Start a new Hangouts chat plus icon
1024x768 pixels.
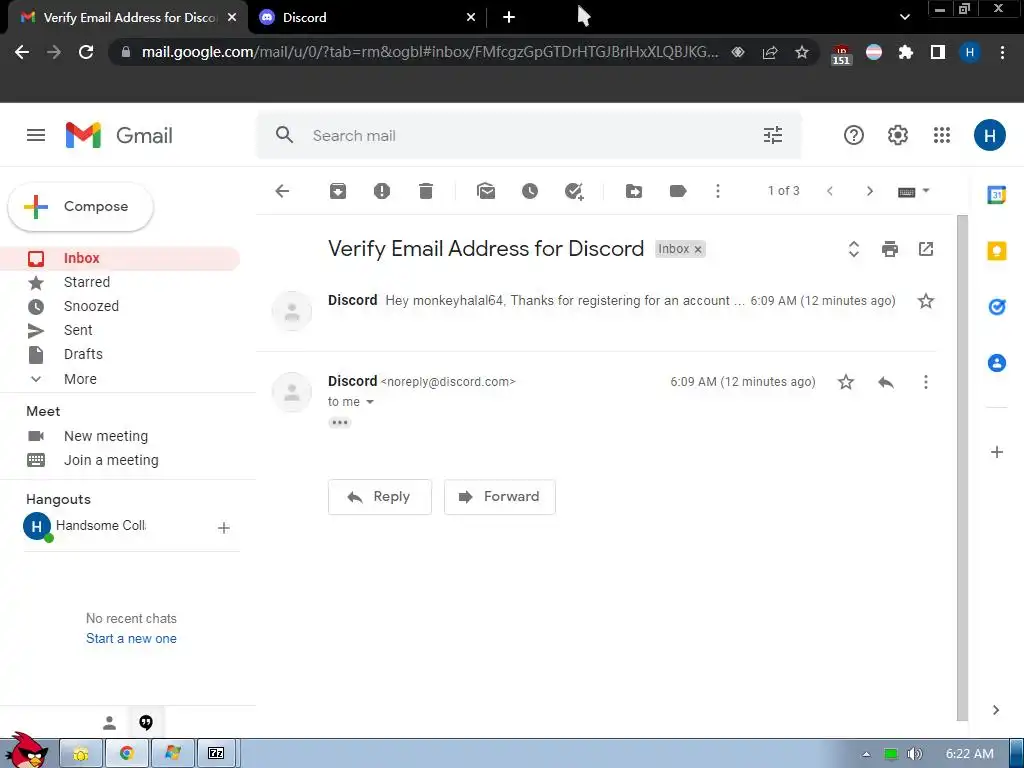(x=223, y=528)
